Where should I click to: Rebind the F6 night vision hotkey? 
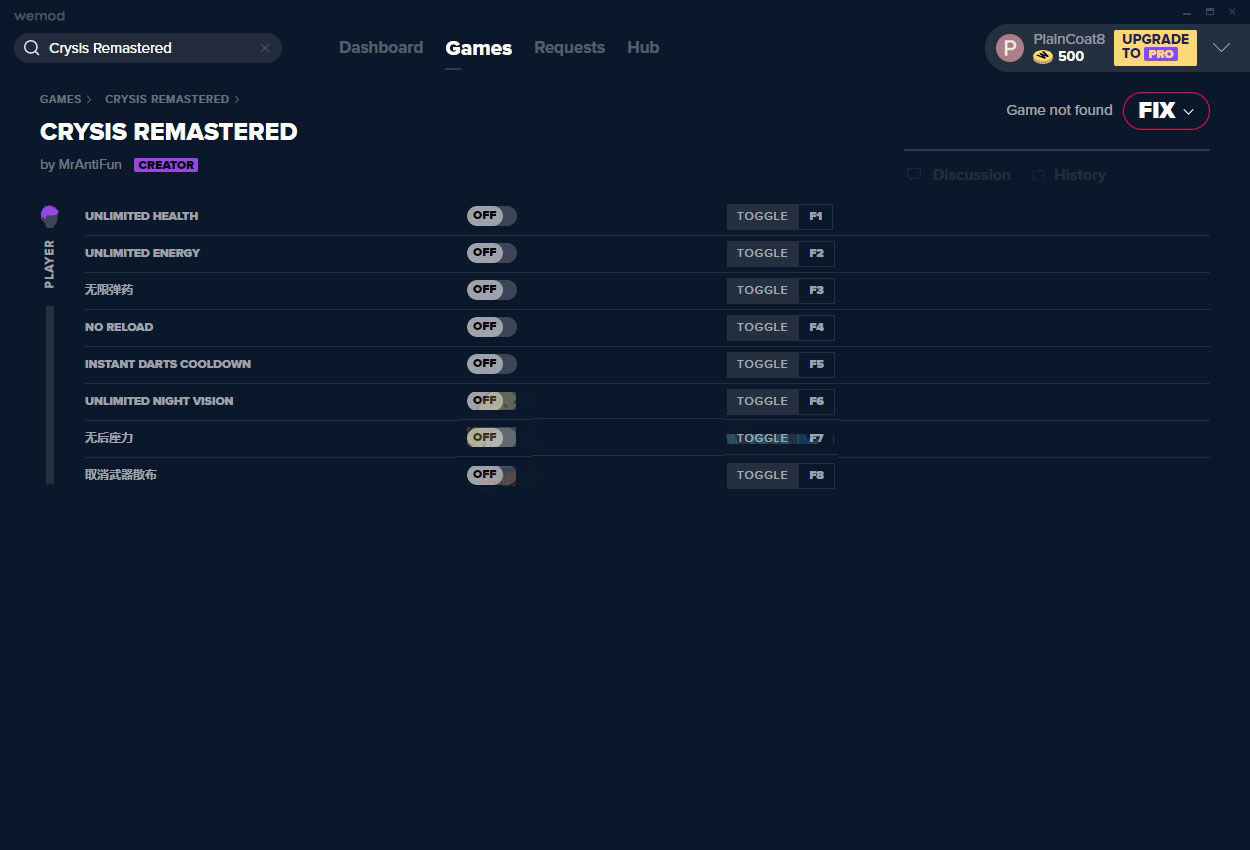point(816,401)
